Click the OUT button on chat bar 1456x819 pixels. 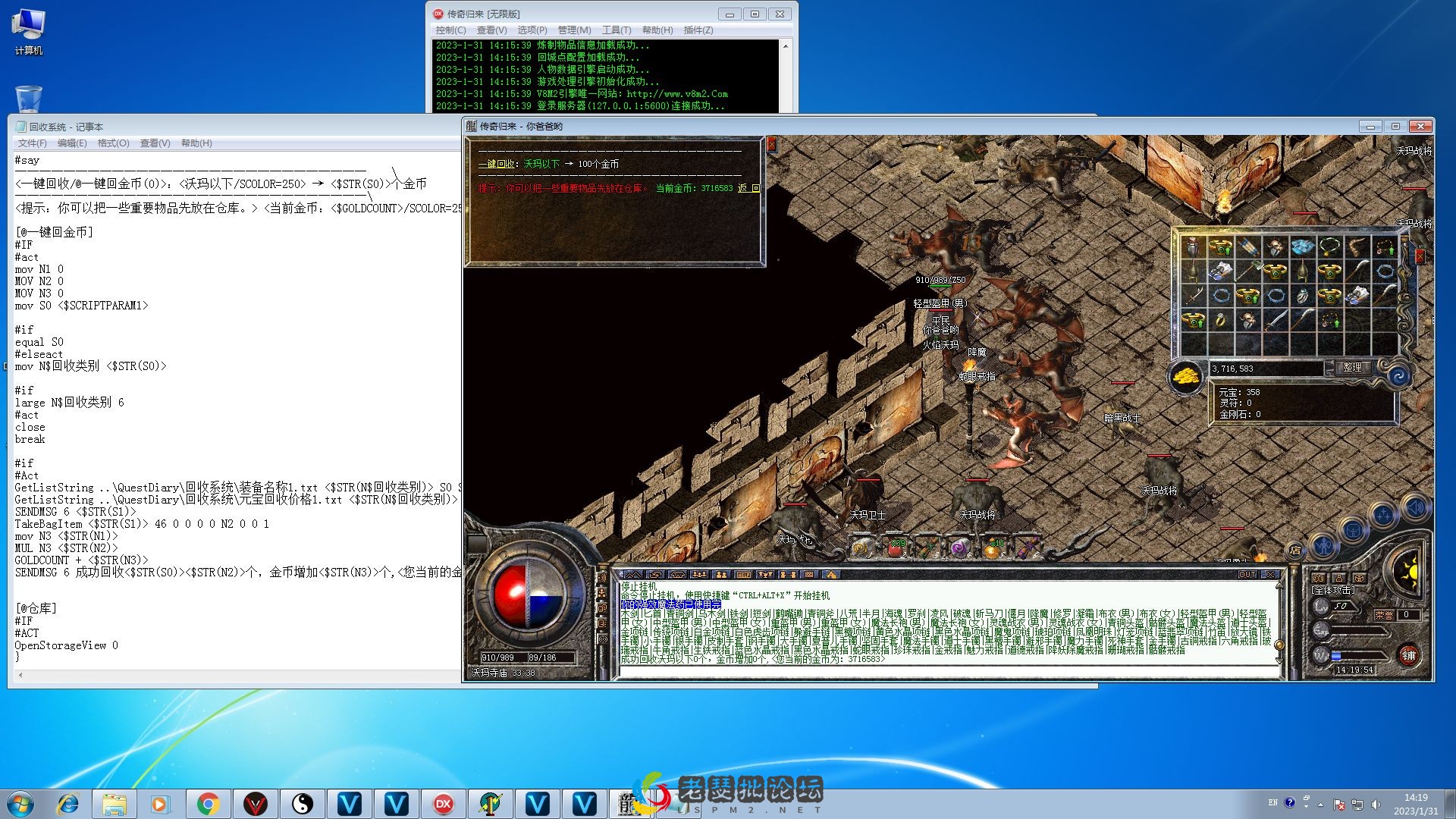1247,575
